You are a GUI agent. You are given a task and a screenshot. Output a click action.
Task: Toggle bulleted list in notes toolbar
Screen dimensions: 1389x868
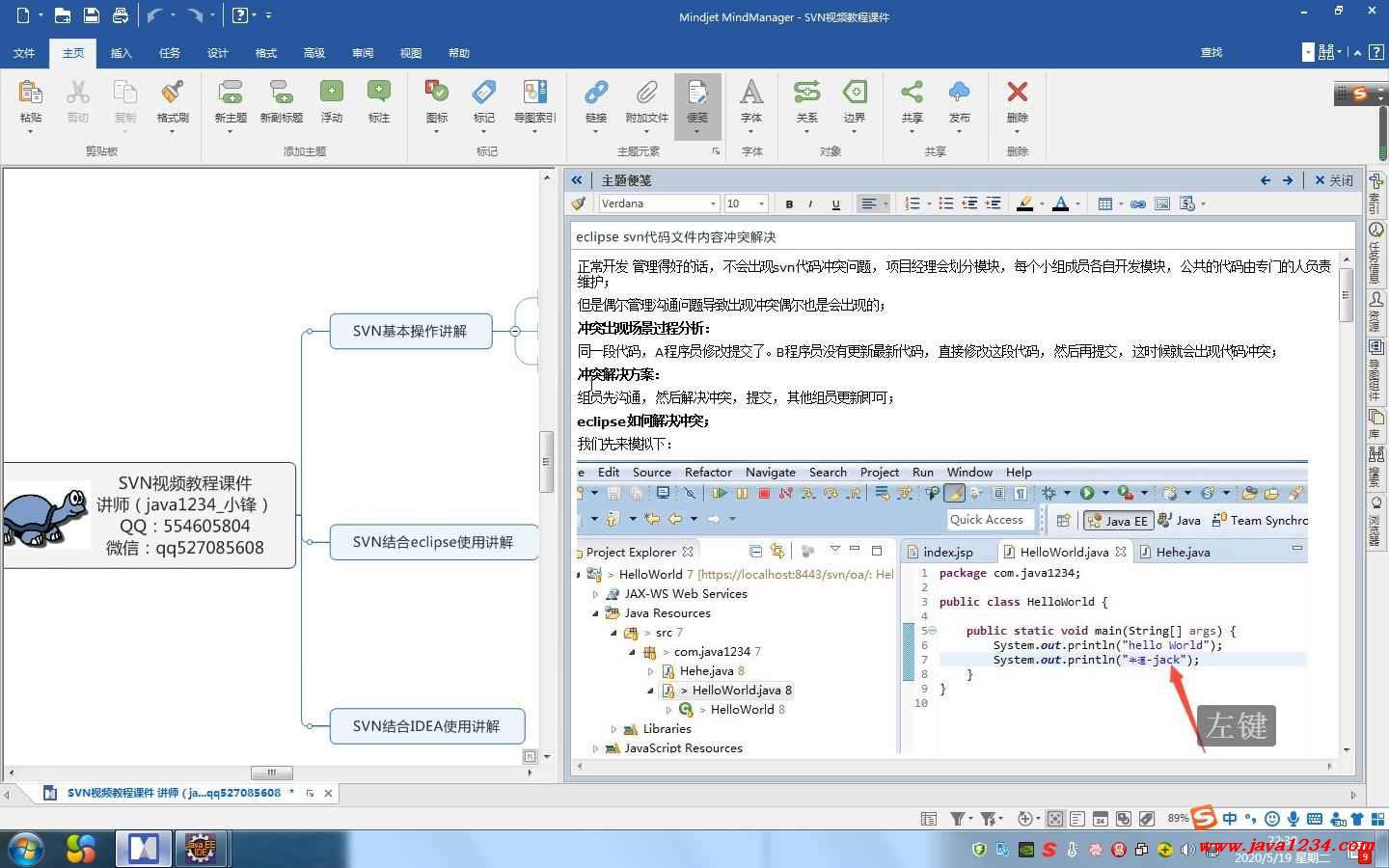click(946, 203)
